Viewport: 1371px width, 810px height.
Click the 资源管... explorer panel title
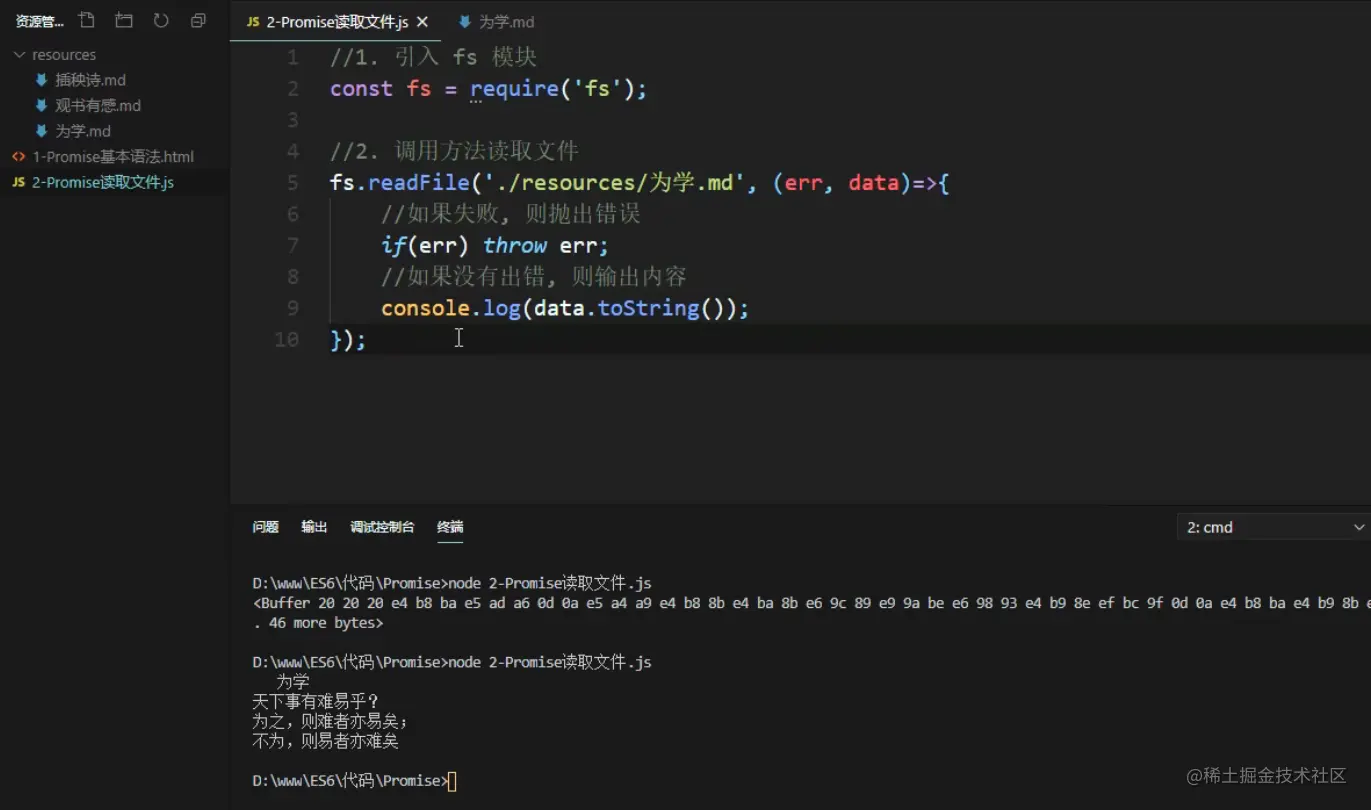click(40, 21)
